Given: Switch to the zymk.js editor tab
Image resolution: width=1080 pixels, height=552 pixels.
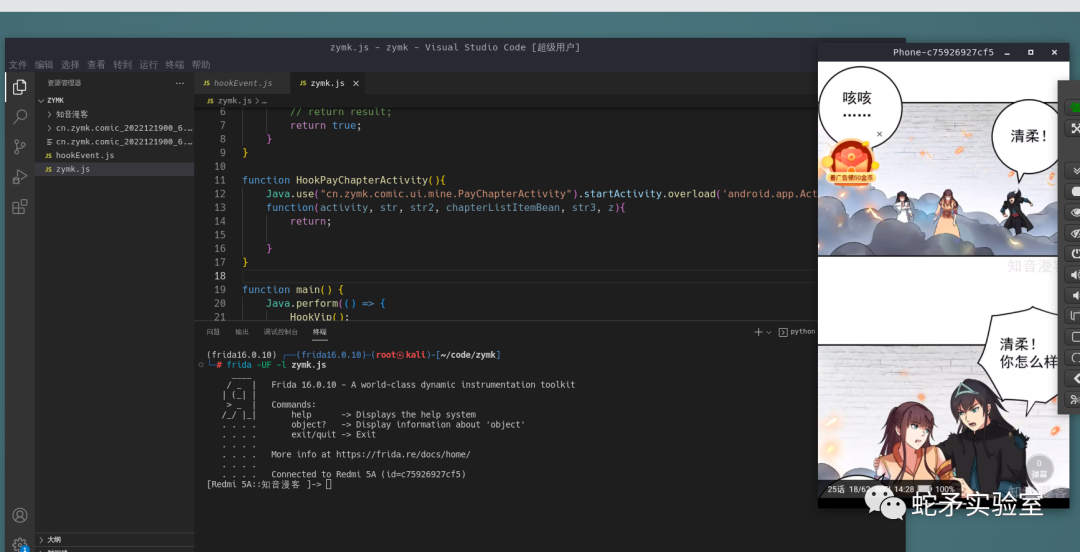Looking at the screenshot, I should click(328, 83).
